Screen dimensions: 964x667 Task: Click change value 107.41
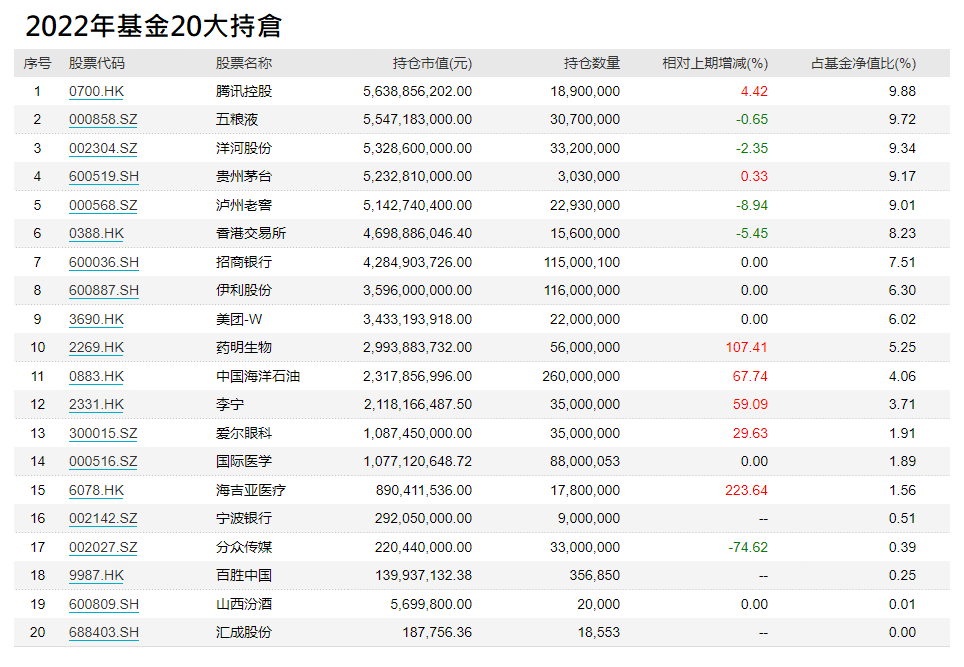click(746, 347)
